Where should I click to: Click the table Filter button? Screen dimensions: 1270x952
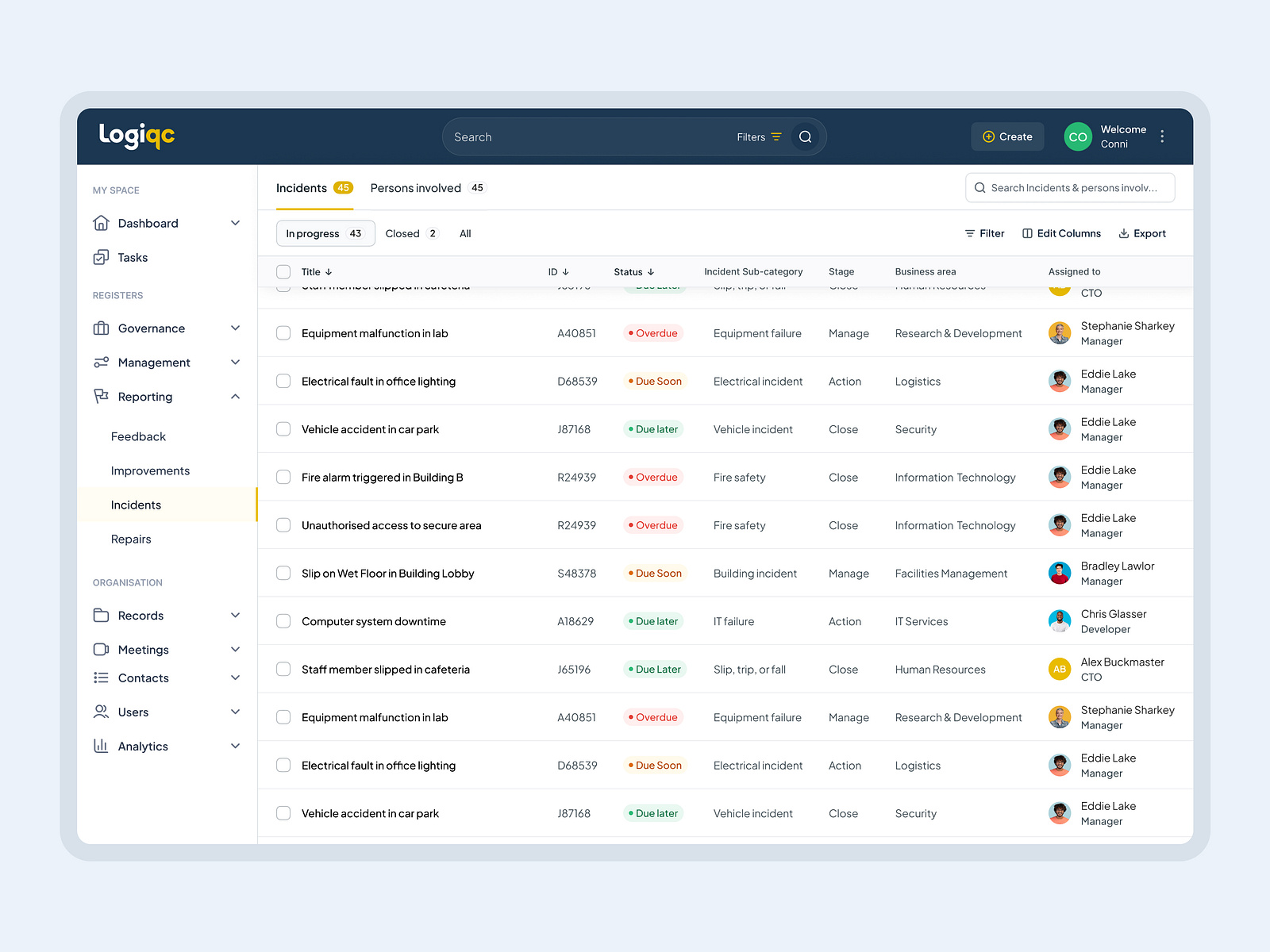pyautogui.click(x=984, y=233)
